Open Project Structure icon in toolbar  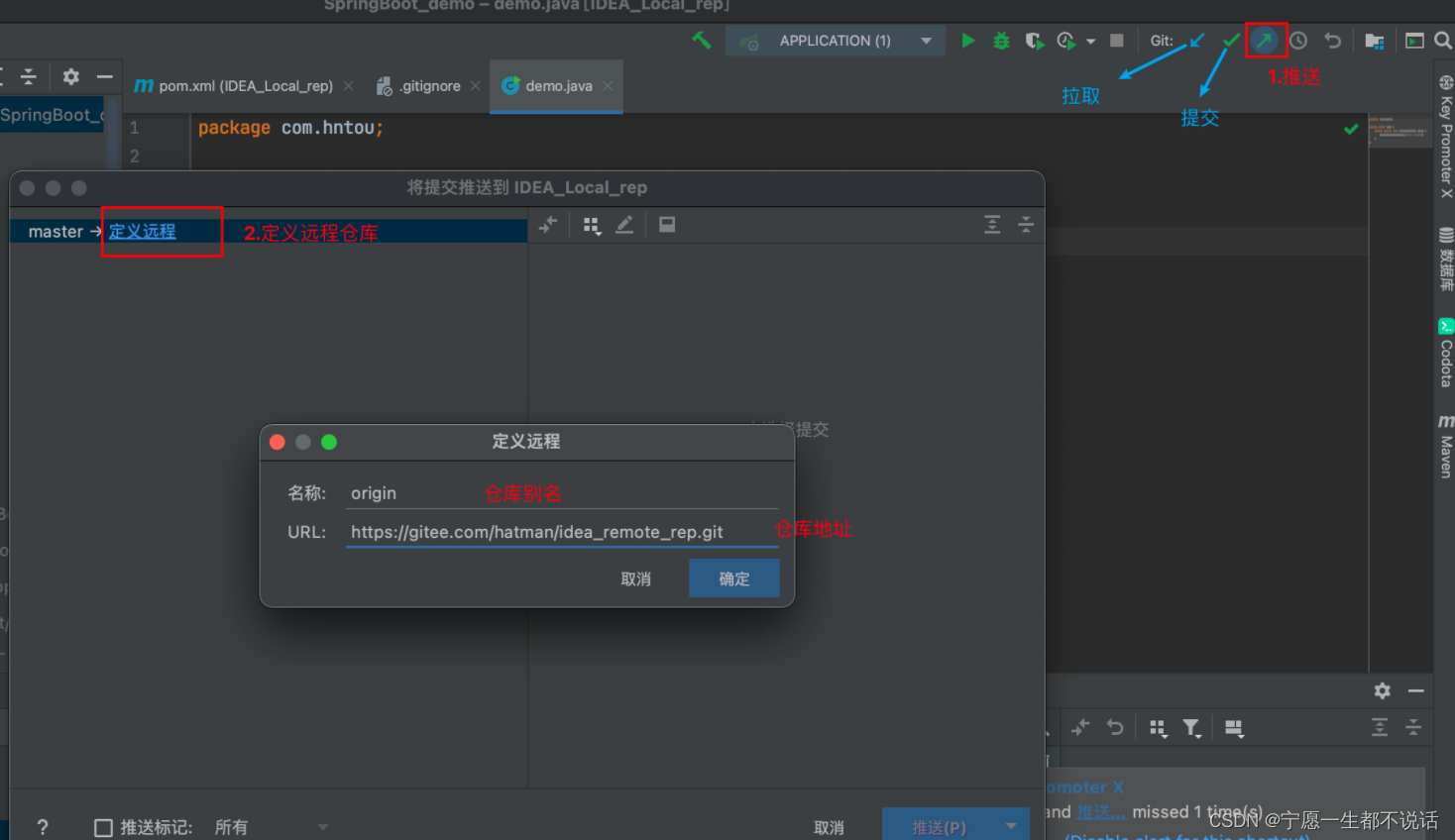(x=1374, y=41)
